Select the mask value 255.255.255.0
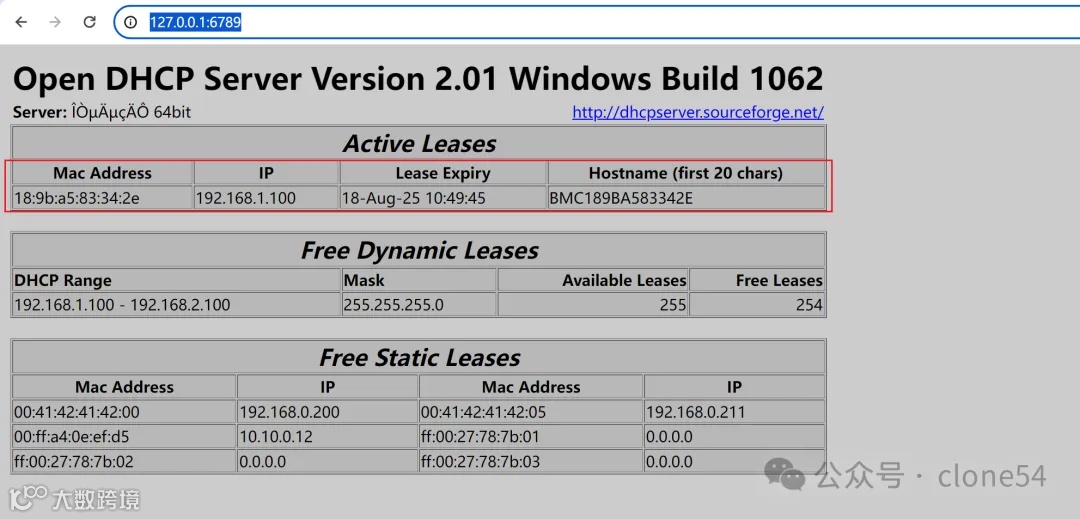 point(393,304)
